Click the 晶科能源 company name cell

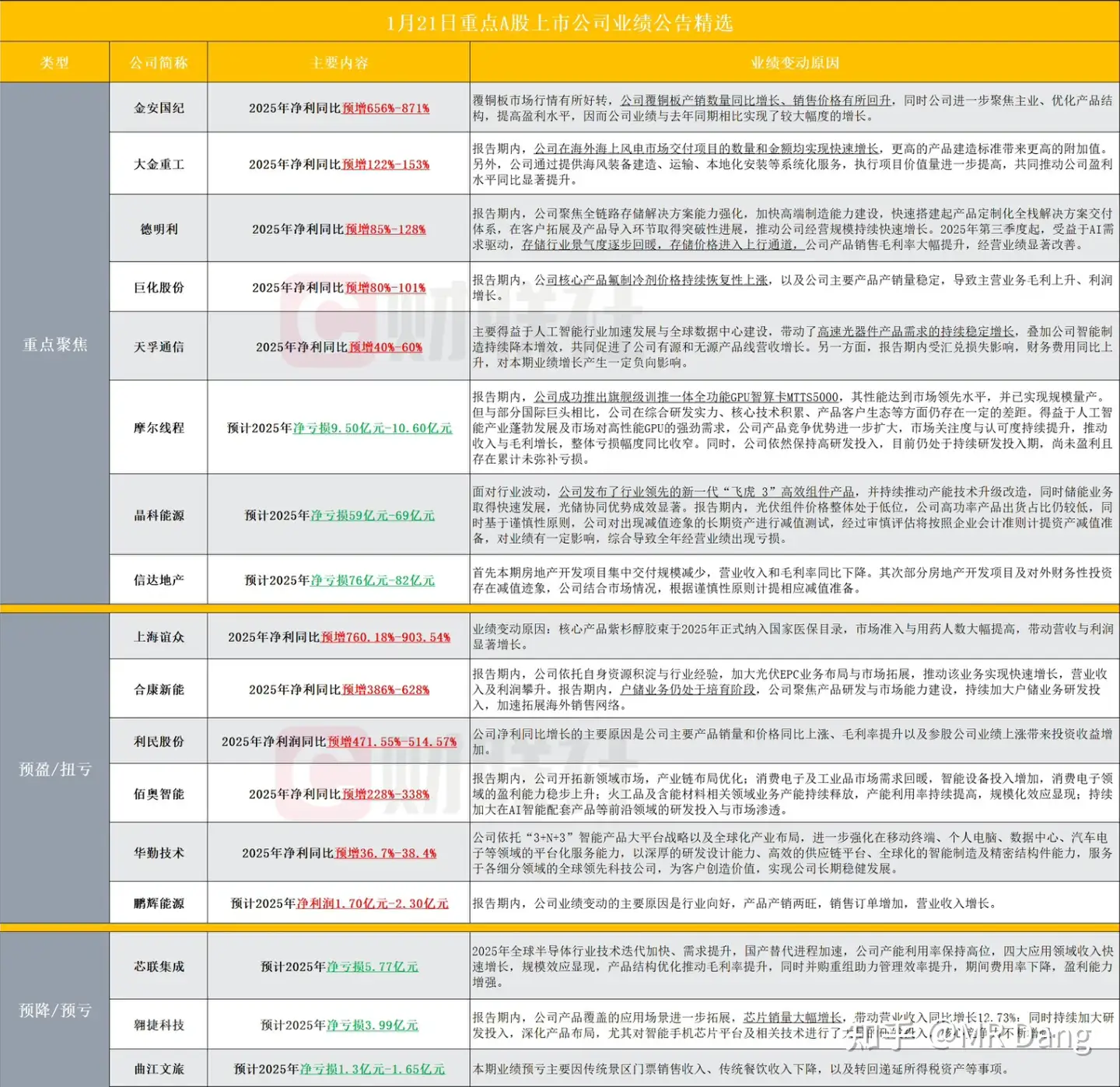click(x=159, y=515)
